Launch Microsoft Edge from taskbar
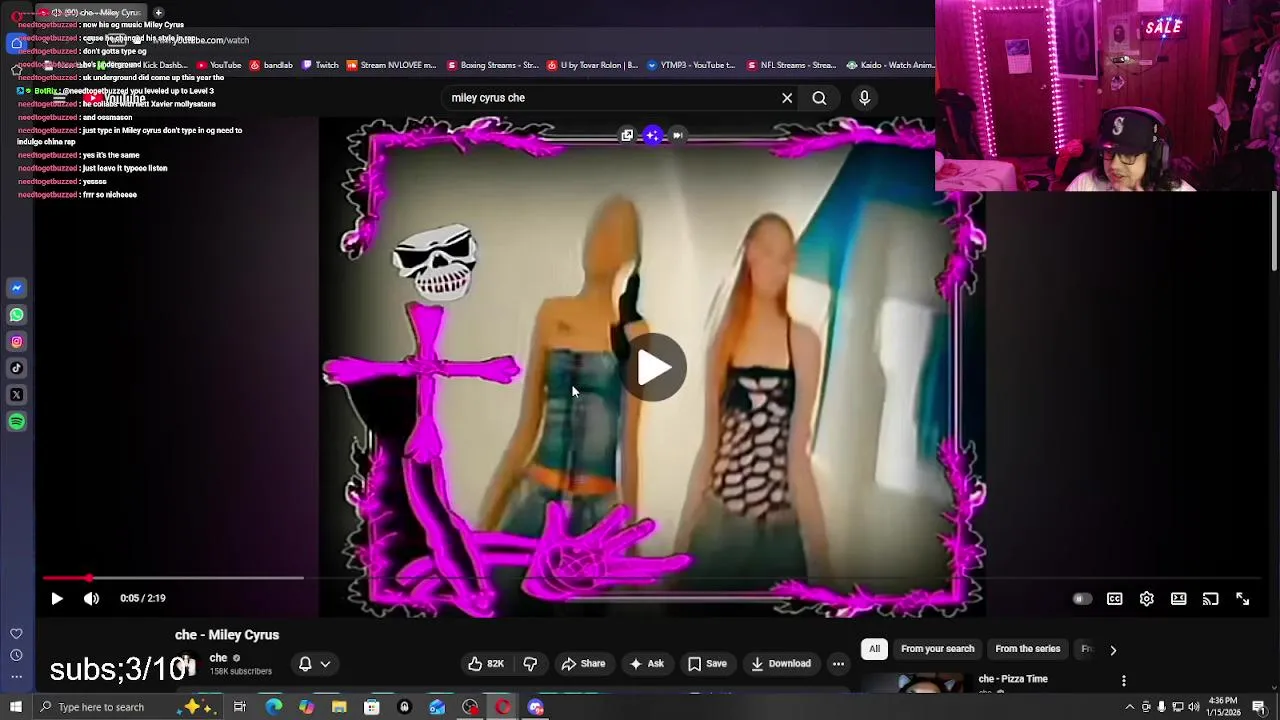This screenshot has height=720, width=1280. pyautogui.click(x=273, y=707)
